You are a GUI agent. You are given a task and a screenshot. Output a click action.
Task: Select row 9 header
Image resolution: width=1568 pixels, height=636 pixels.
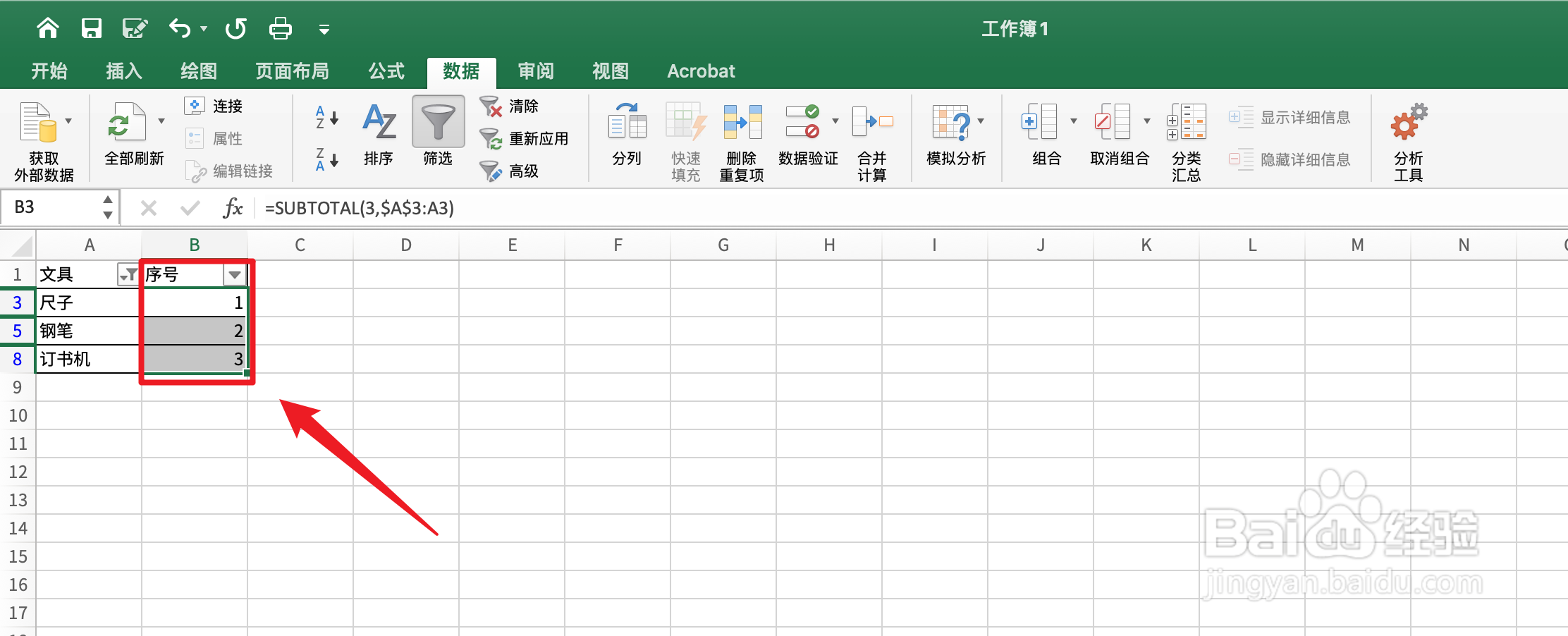[x=18, y=387]
